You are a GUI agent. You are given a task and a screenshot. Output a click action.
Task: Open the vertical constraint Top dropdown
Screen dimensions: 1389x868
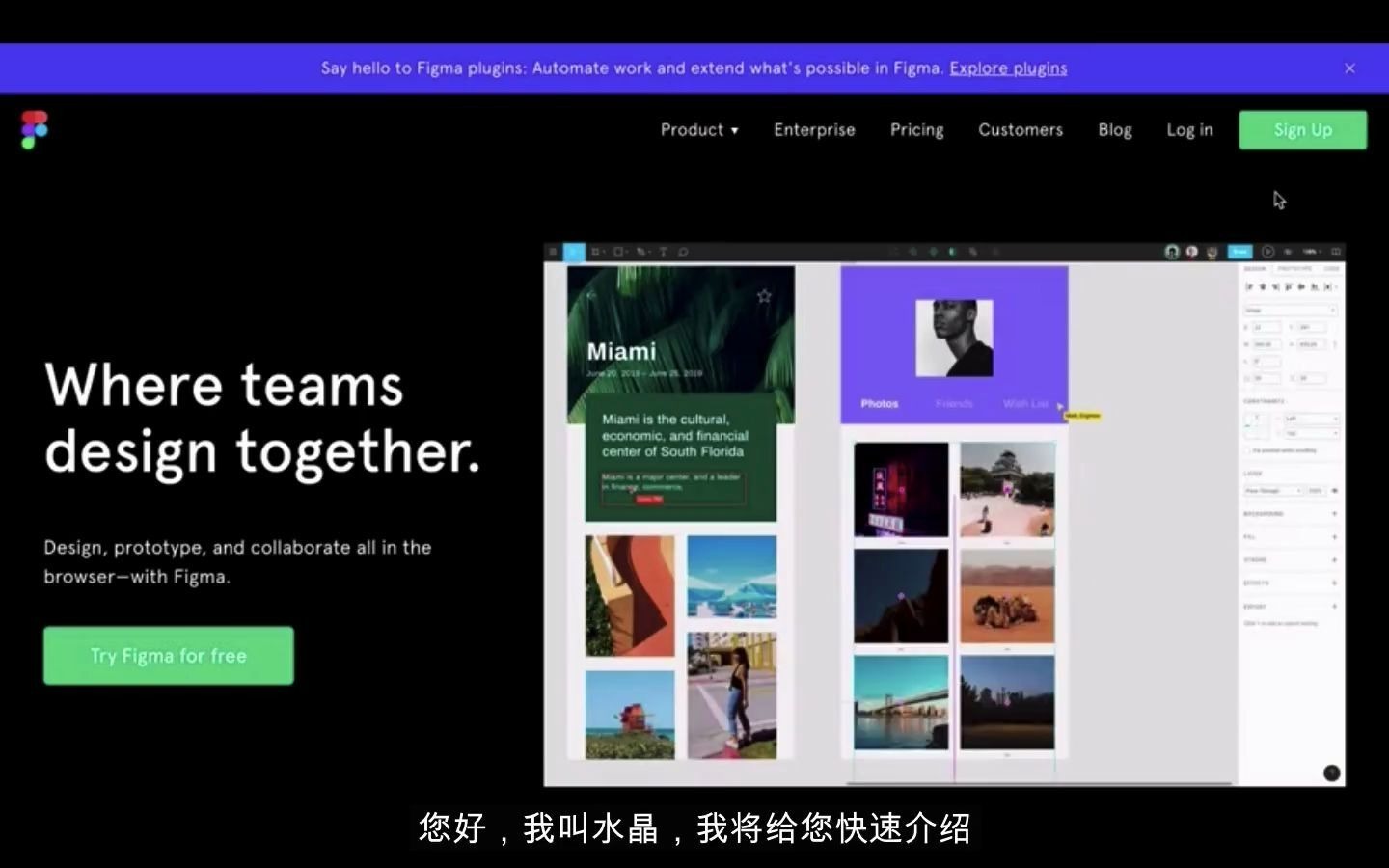pos(1312,434)
